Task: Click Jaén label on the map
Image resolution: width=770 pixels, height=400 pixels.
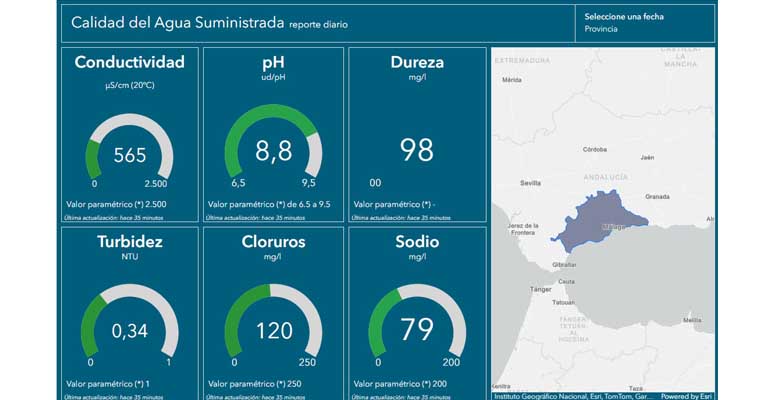Action: coord(647,157)
